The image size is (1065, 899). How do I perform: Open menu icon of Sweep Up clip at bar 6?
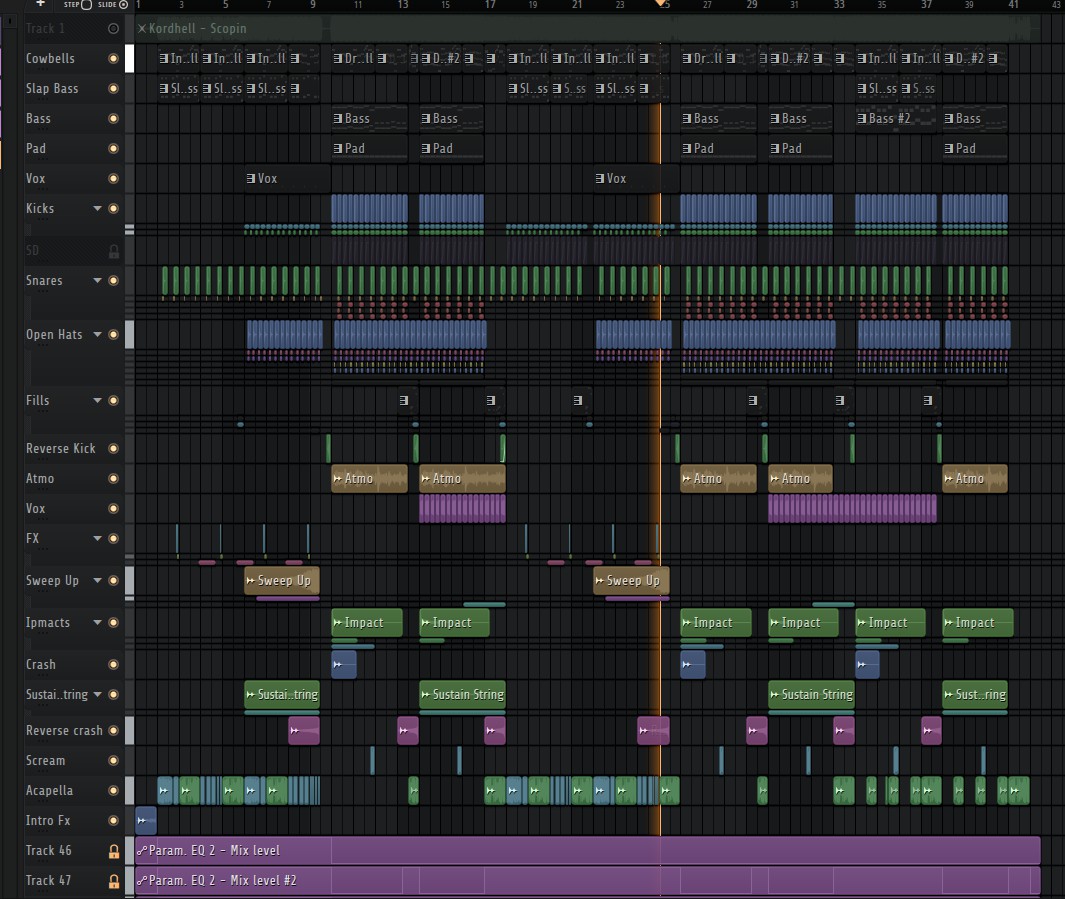tap(251, 581)
